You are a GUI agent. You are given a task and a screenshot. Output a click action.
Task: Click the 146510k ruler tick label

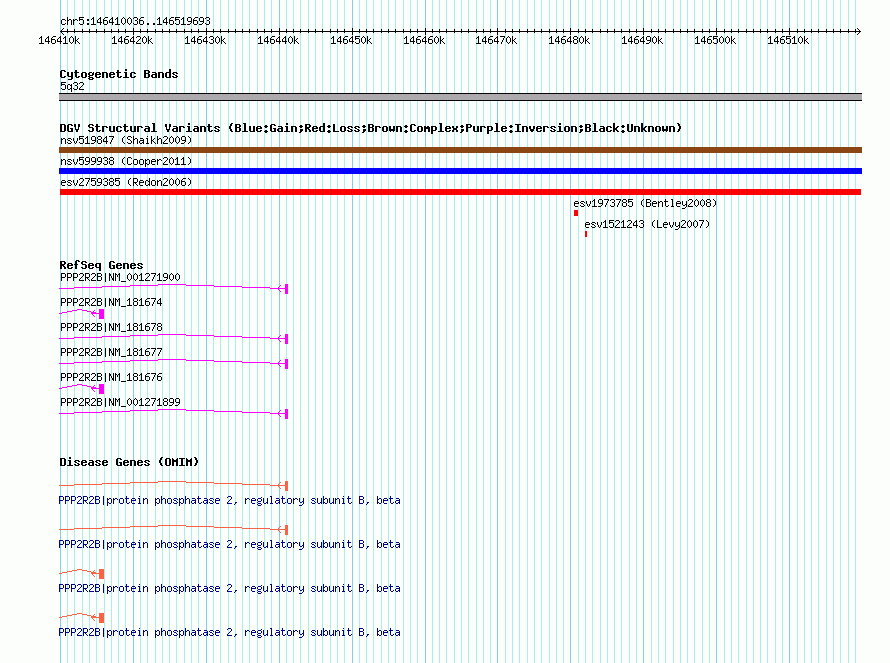pyautogui.click(x=788, y=40)
